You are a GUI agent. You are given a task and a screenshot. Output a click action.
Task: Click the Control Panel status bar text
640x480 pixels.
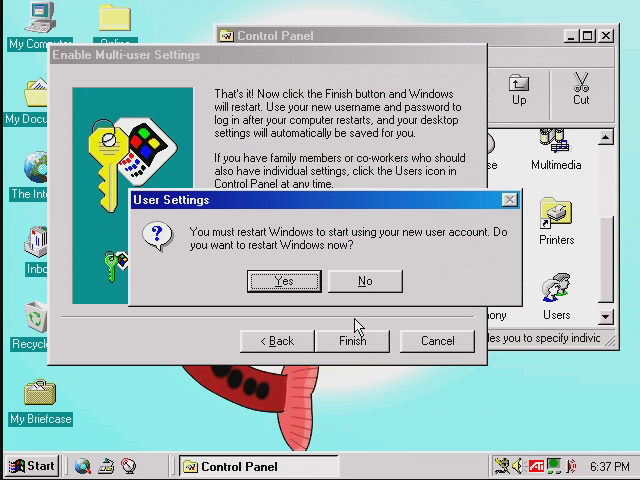click(545, 338)
